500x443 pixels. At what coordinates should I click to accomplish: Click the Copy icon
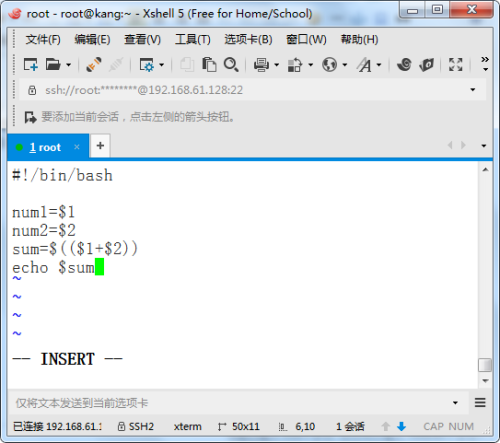pos(187,64)
